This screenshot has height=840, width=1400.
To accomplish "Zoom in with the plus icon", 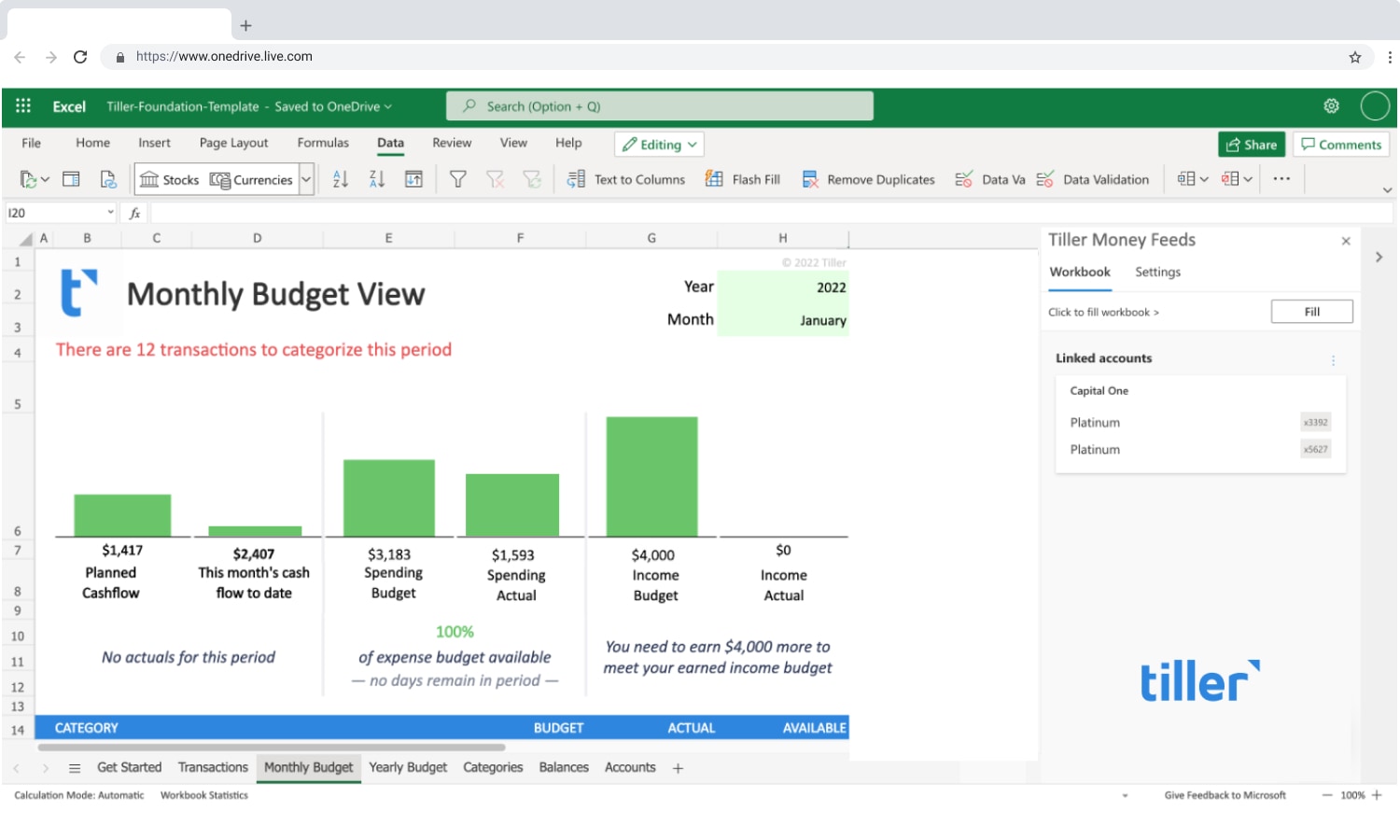I will point(1377,795).
